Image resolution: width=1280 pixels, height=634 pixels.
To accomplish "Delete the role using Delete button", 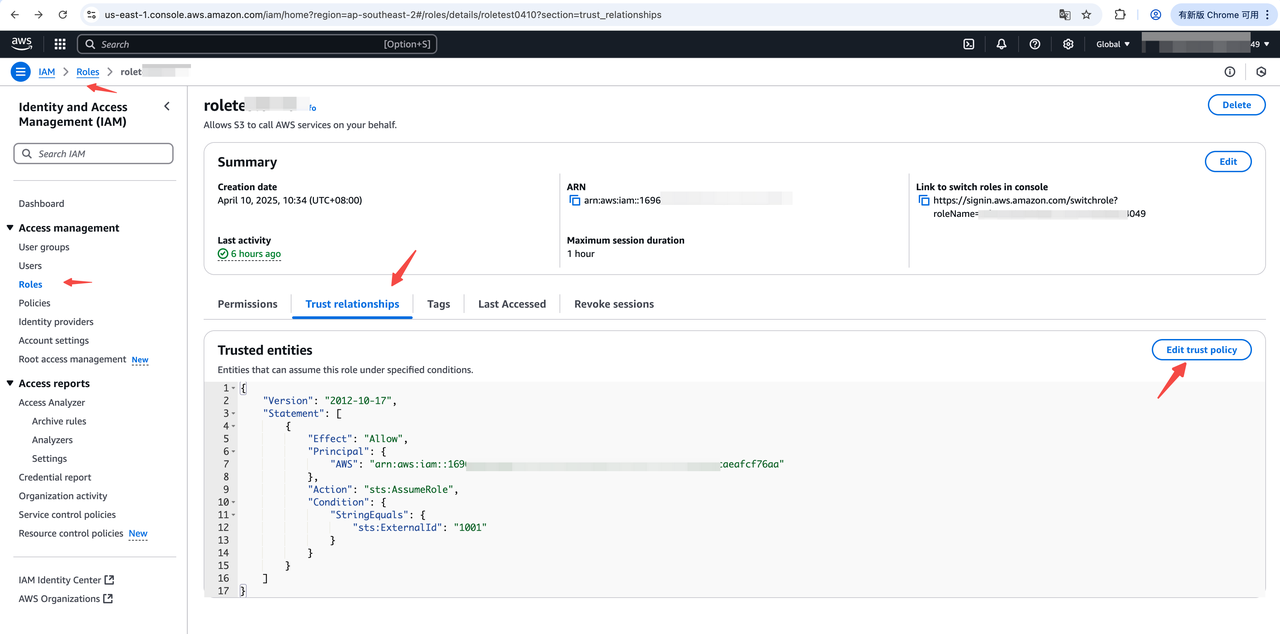I will 1236,105.
